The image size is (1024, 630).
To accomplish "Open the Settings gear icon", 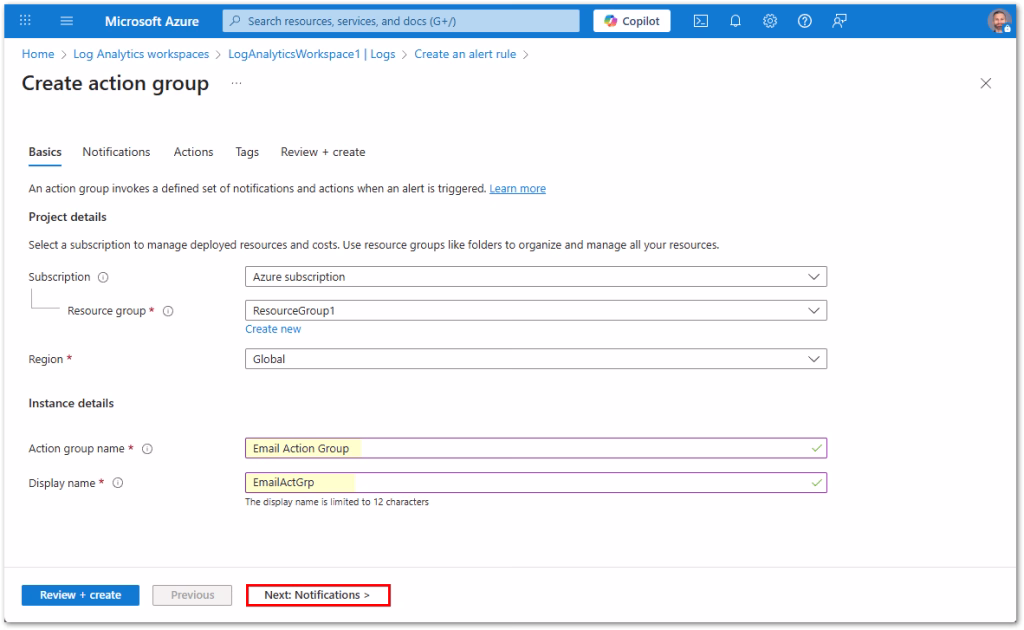I will 770,21.
